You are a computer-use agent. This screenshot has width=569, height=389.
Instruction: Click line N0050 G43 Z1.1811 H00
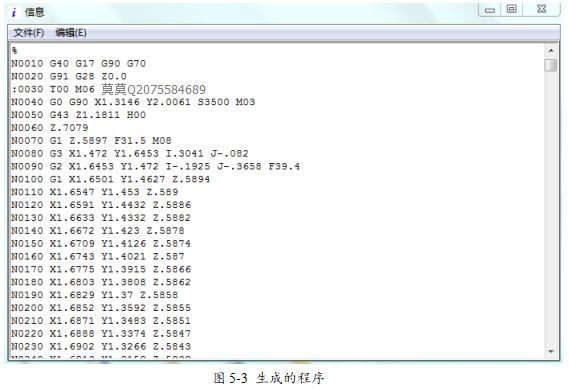tap(78, 115)
